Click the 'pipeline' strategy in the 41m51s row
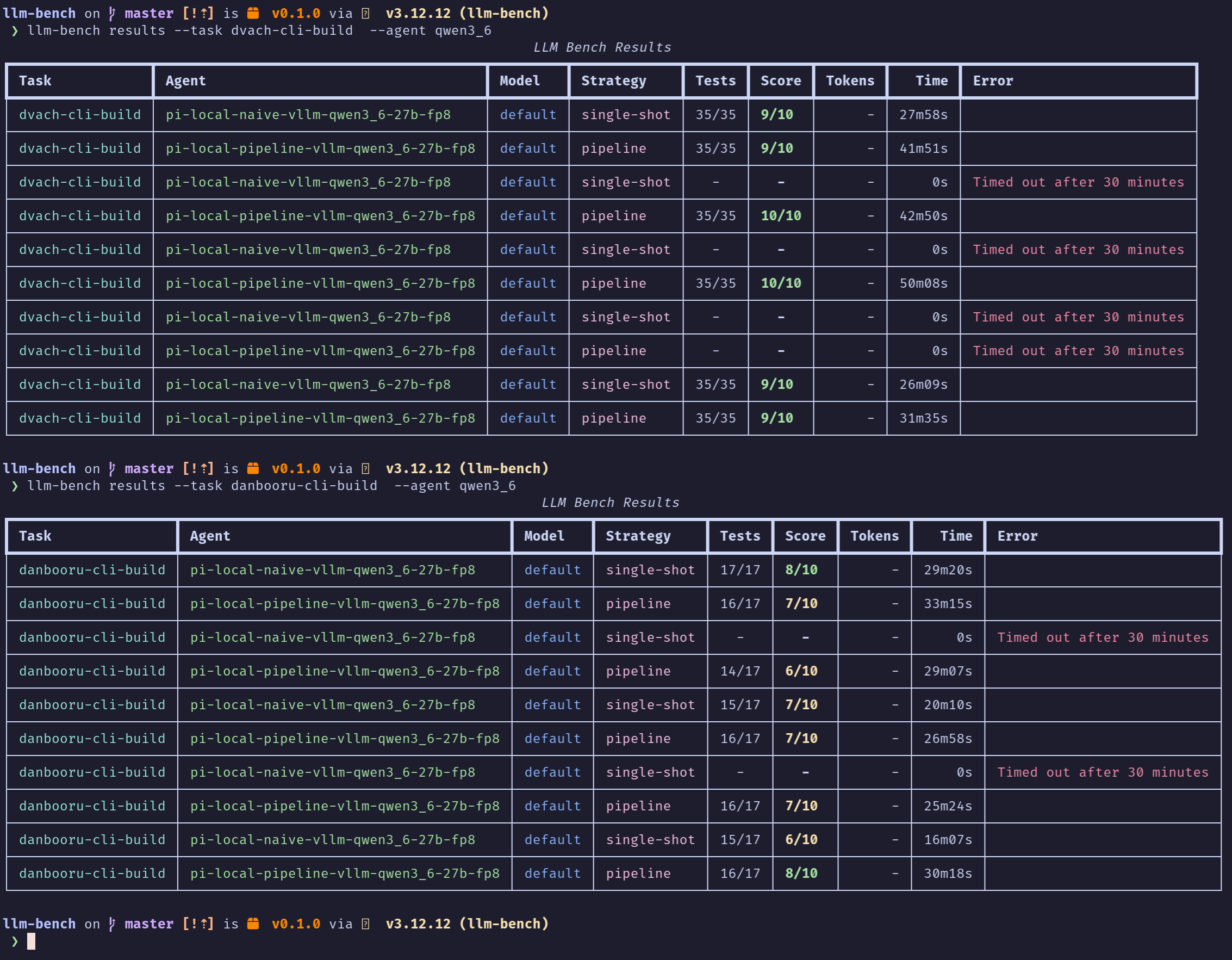Screen dimensions: 1232x960 pyautogui.click(x=614, y=148)
